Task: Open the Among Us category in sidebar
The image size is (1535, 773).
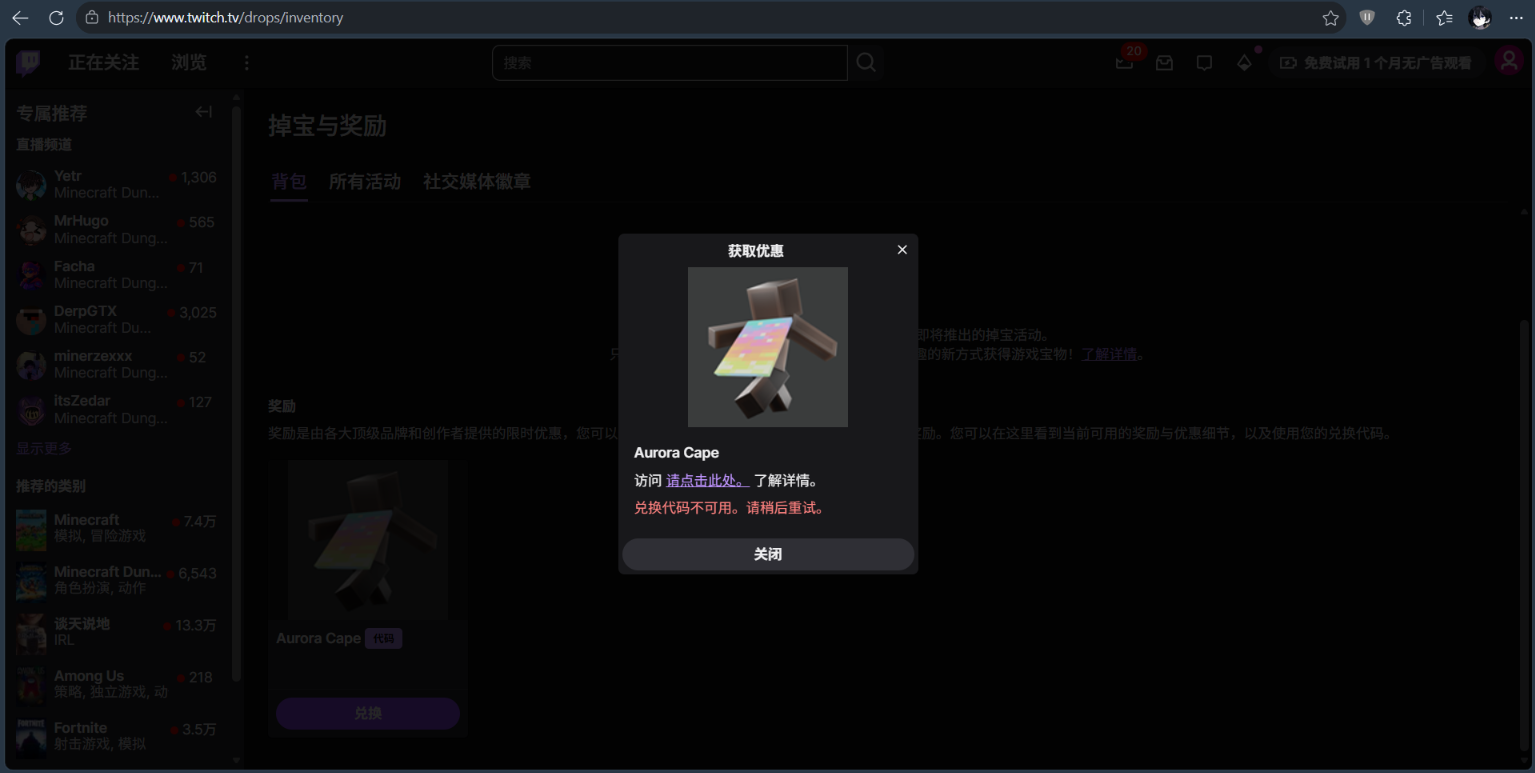Action: [x=116, y=684]
